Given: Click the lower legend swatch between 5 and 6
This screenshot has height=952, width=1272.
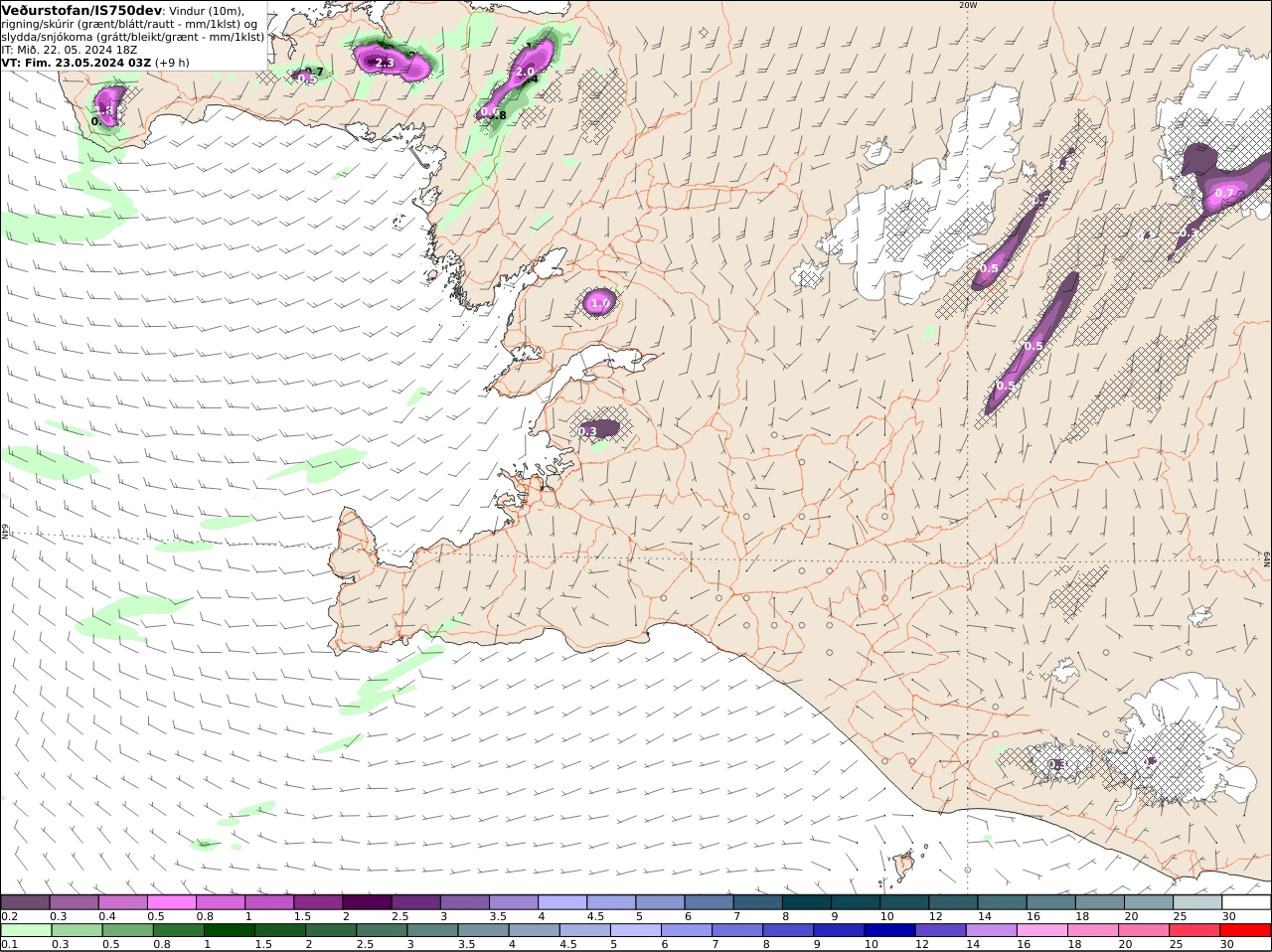Looking at the screenshot, I should point(635,931).
